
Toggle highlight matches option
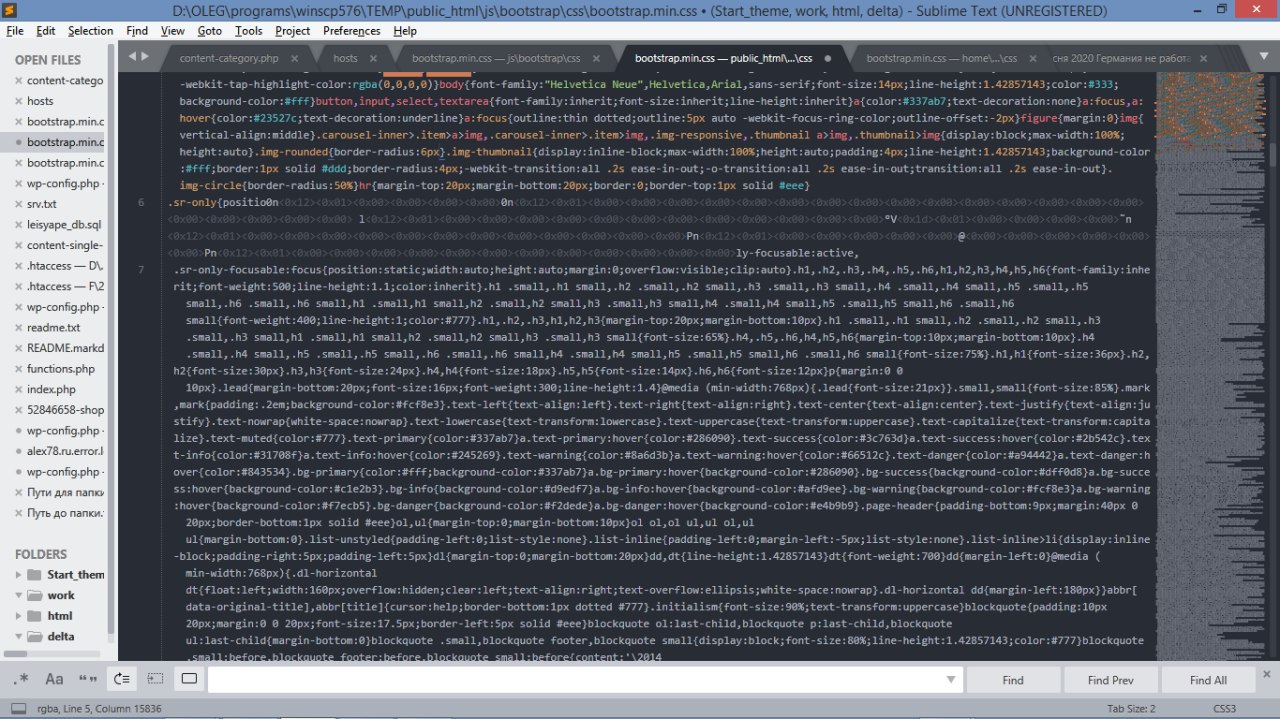(x=189, y=679)
